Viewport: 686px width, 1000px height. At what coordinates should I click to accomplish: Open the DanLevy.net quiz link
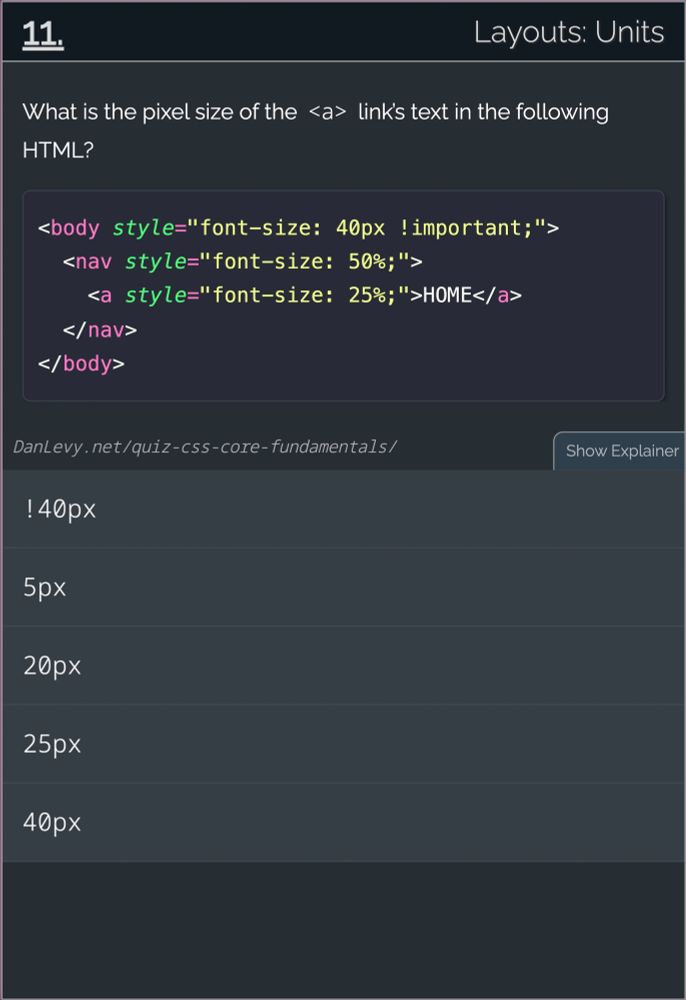click(206, 447)
